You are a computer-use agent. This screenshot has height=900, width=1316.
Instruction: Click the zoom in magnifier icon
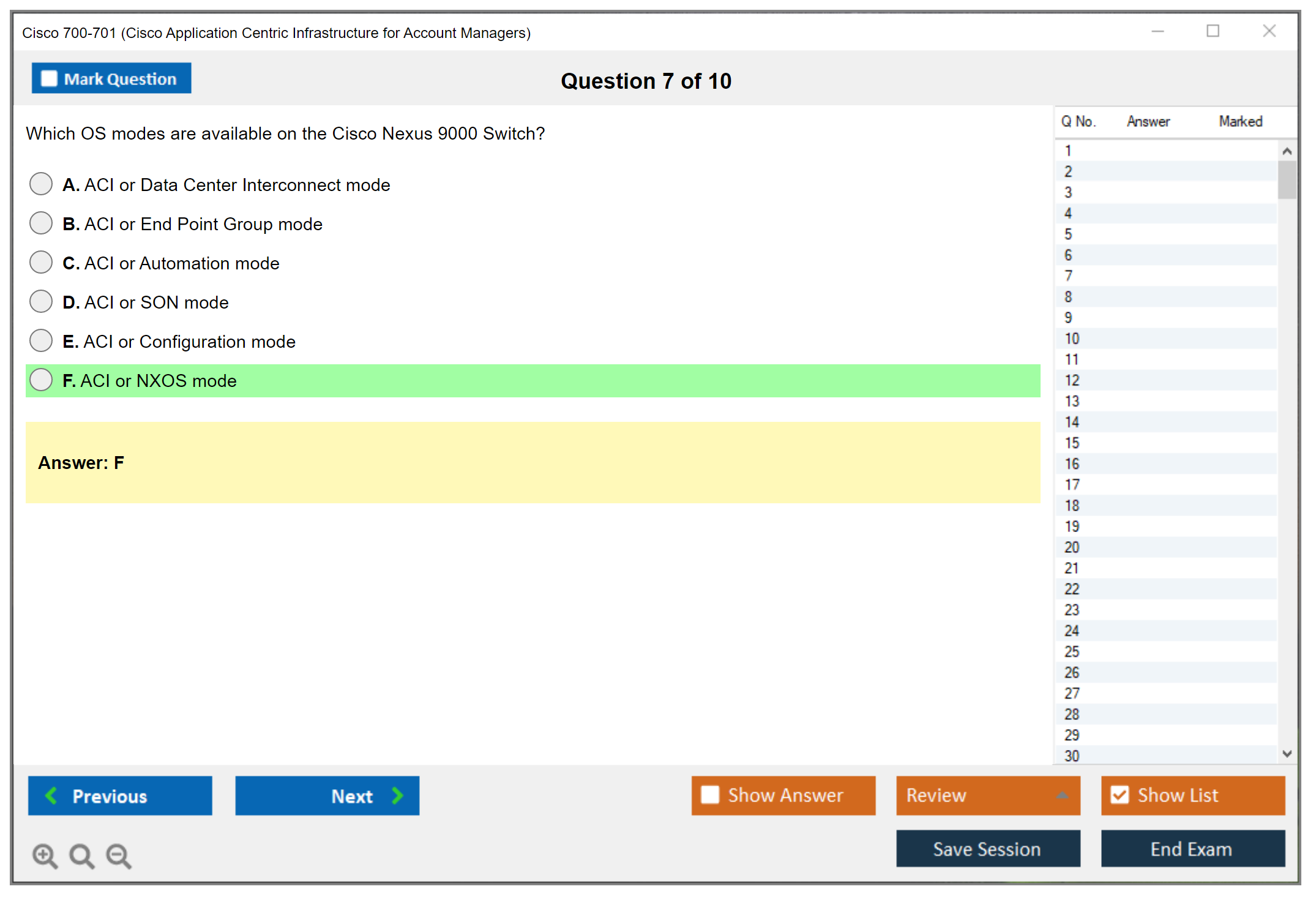[x=45, y=855]
